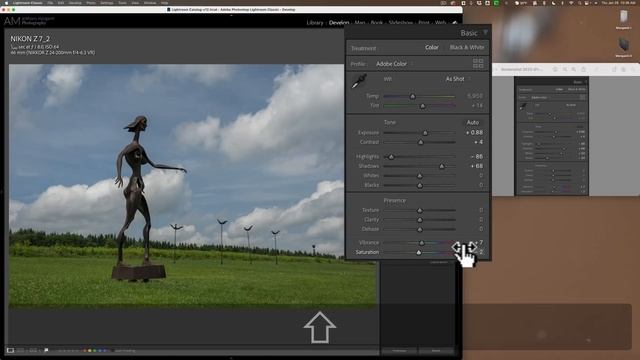The width and height of the screenshot is (640, 360).
Task: Click the Exposure value +0.88
Action: point(474,133)
